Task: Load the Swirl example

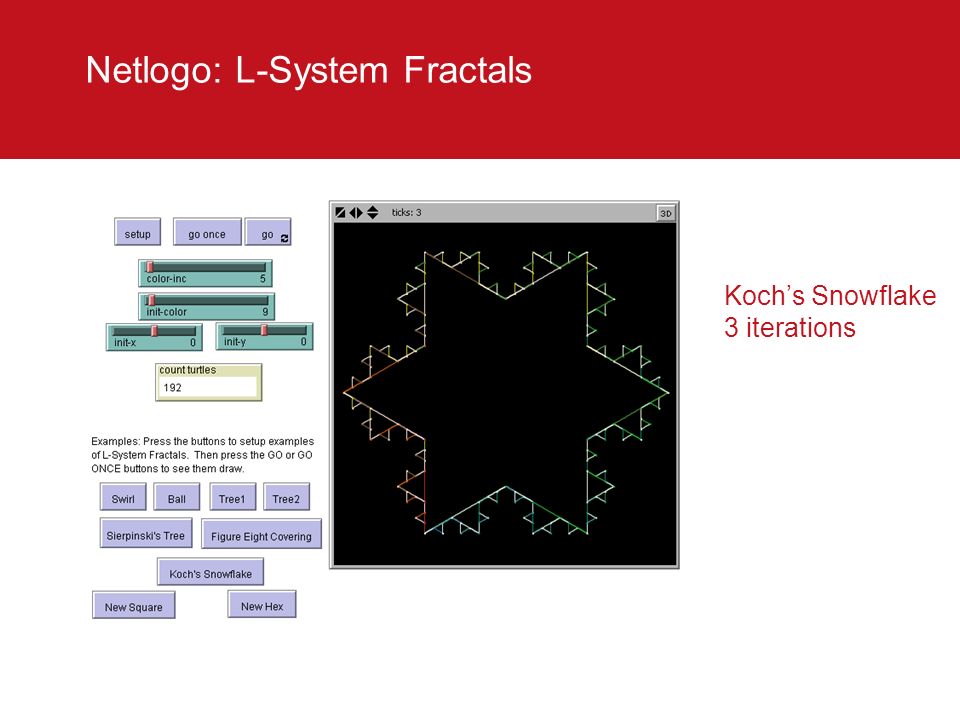Action: click(123, 497)
